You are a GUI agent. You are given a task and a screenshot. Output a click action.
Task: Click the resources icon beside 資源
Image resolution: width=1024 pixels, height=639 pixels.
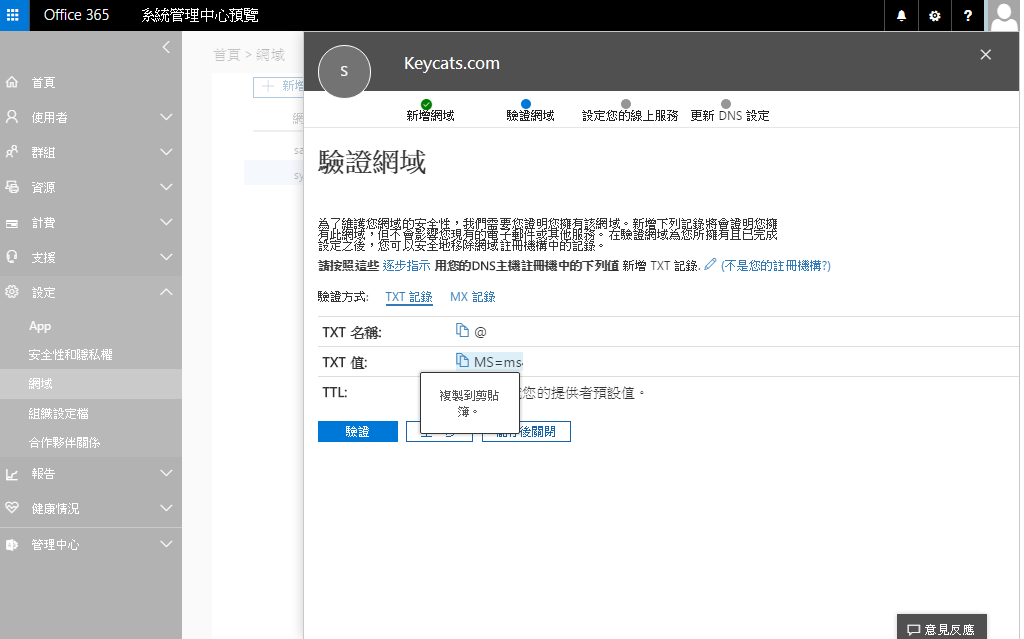click(x=12, y=187)
